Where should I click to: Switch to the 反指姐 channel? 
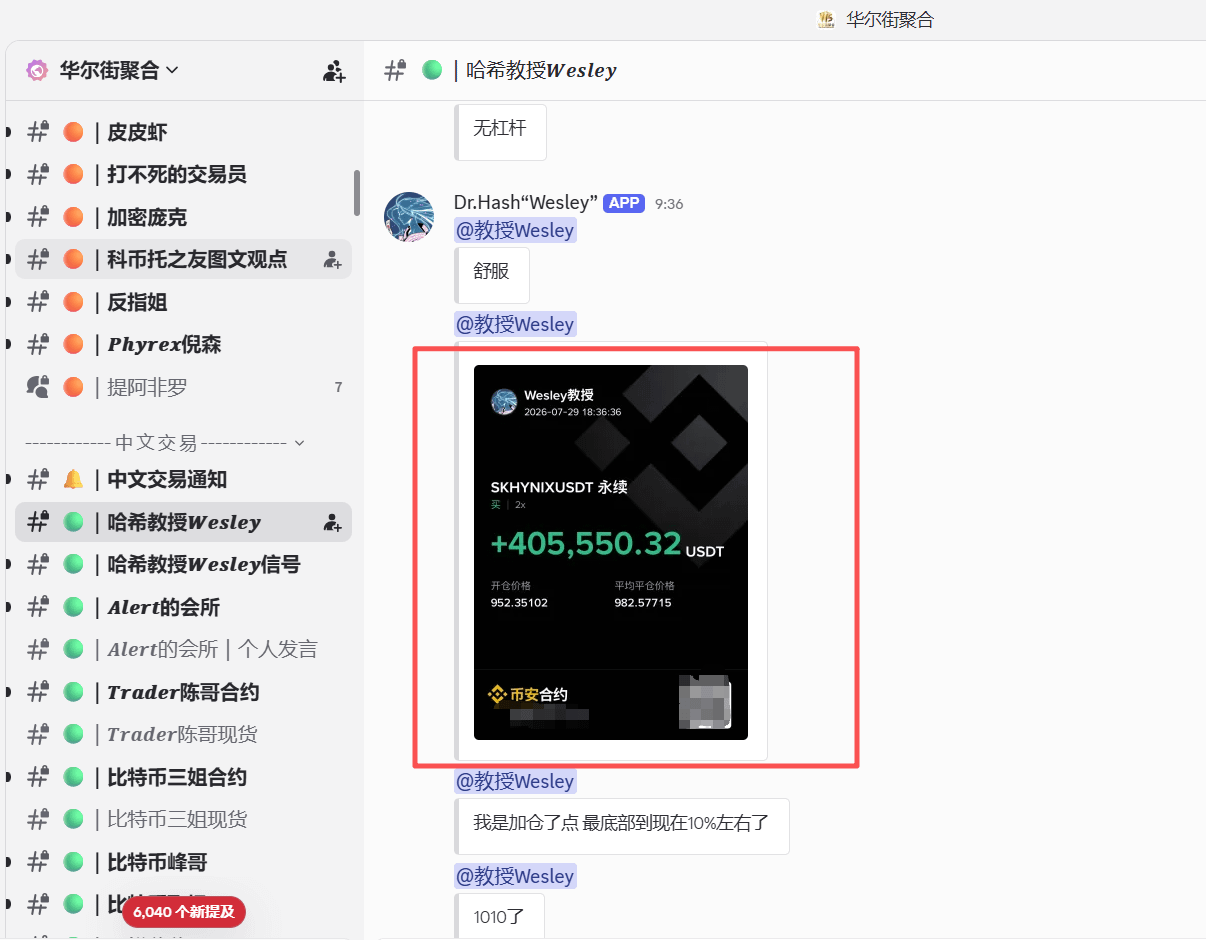(x=183, y=302)
